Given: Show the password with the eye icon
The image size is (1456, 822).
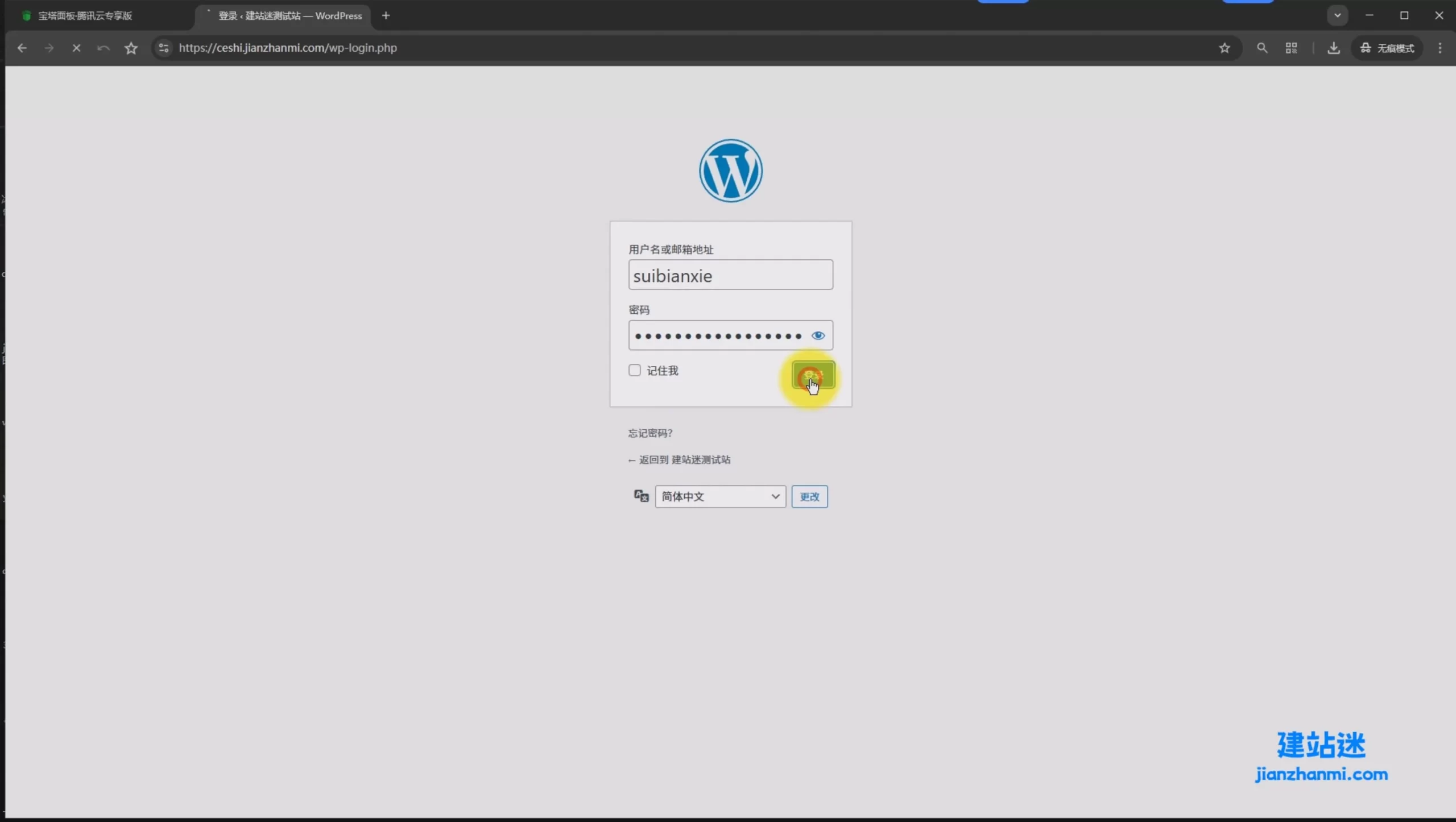Looking at the screenshot, I should [x=818, y=335].
